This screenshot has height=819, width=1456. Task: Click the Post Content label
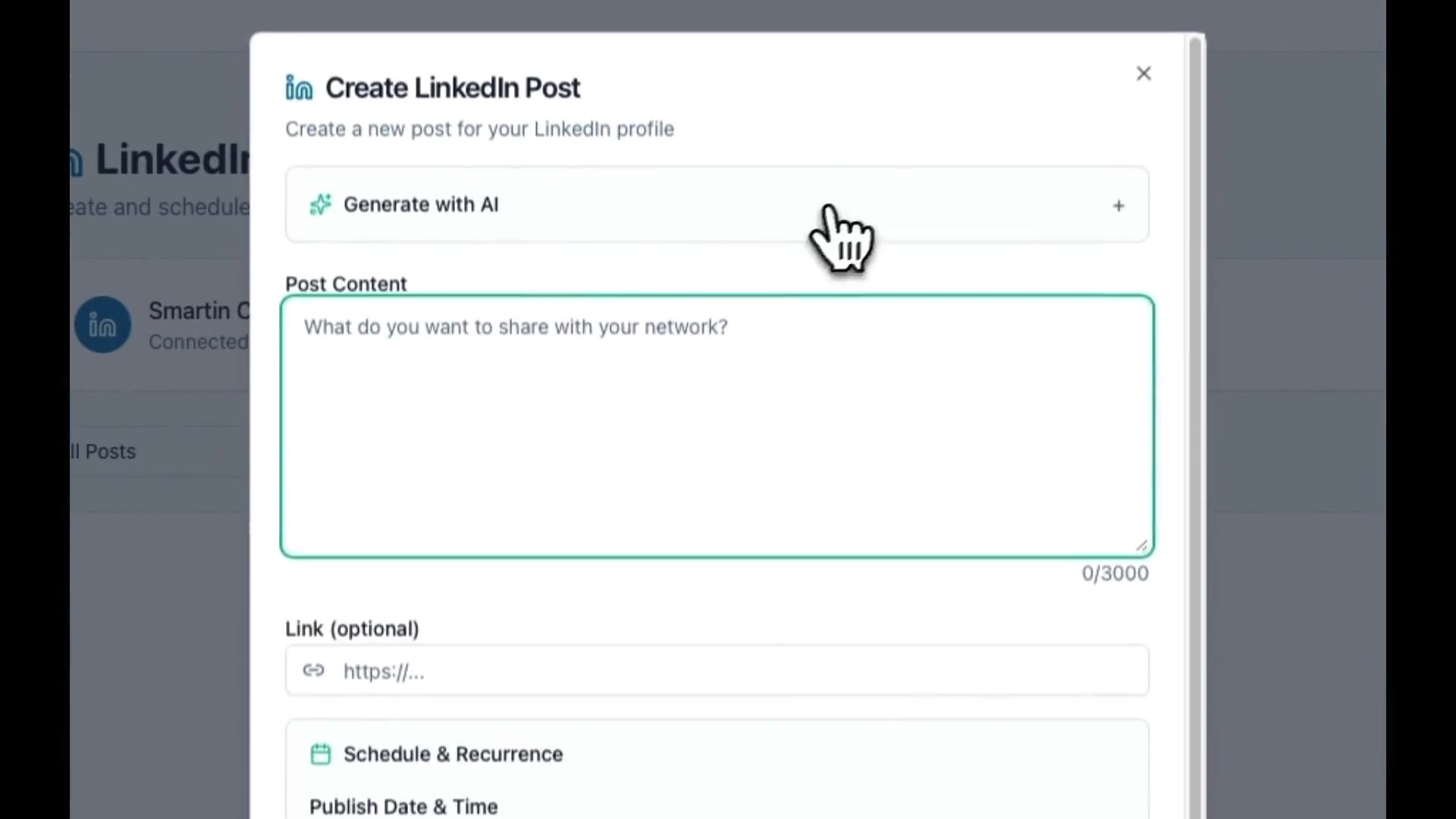tap(346, 284)
